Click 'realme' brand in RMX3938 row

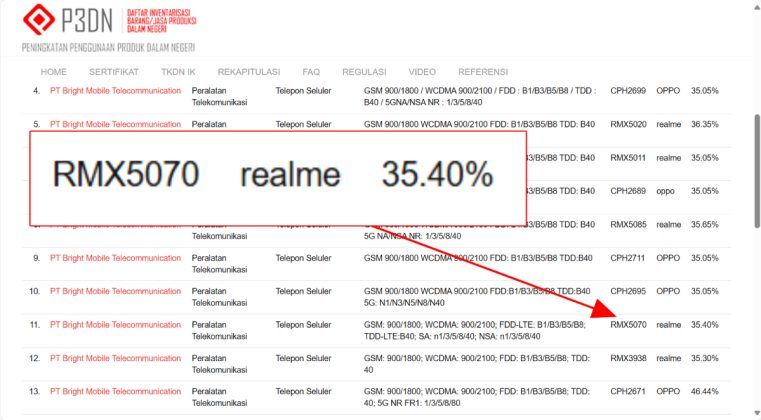click(x=669, y=358)
